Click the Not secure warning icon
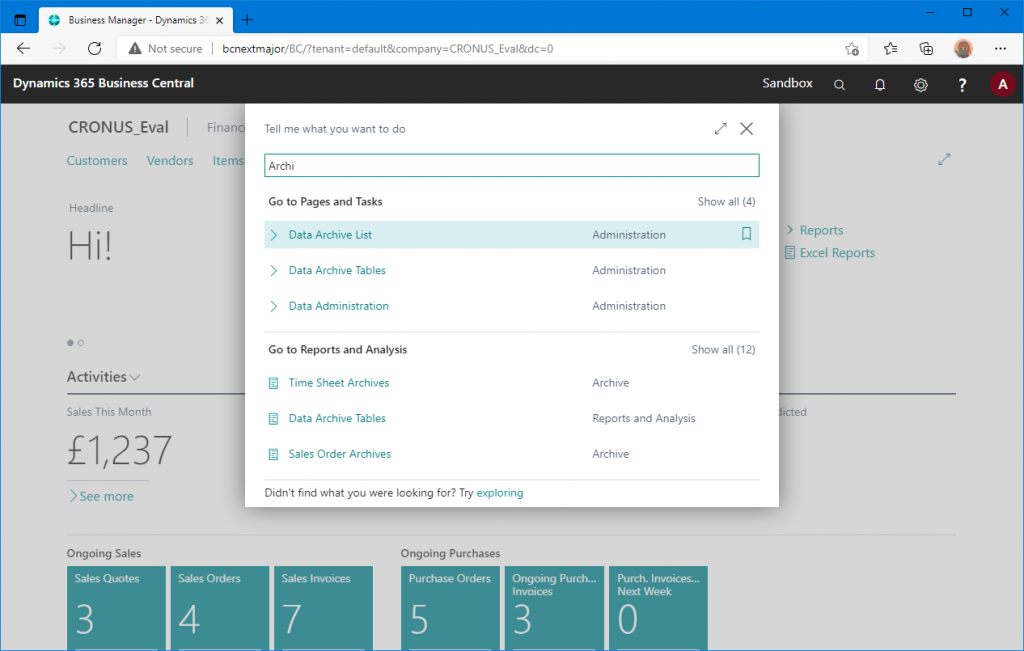 click(x=135, y=48)
